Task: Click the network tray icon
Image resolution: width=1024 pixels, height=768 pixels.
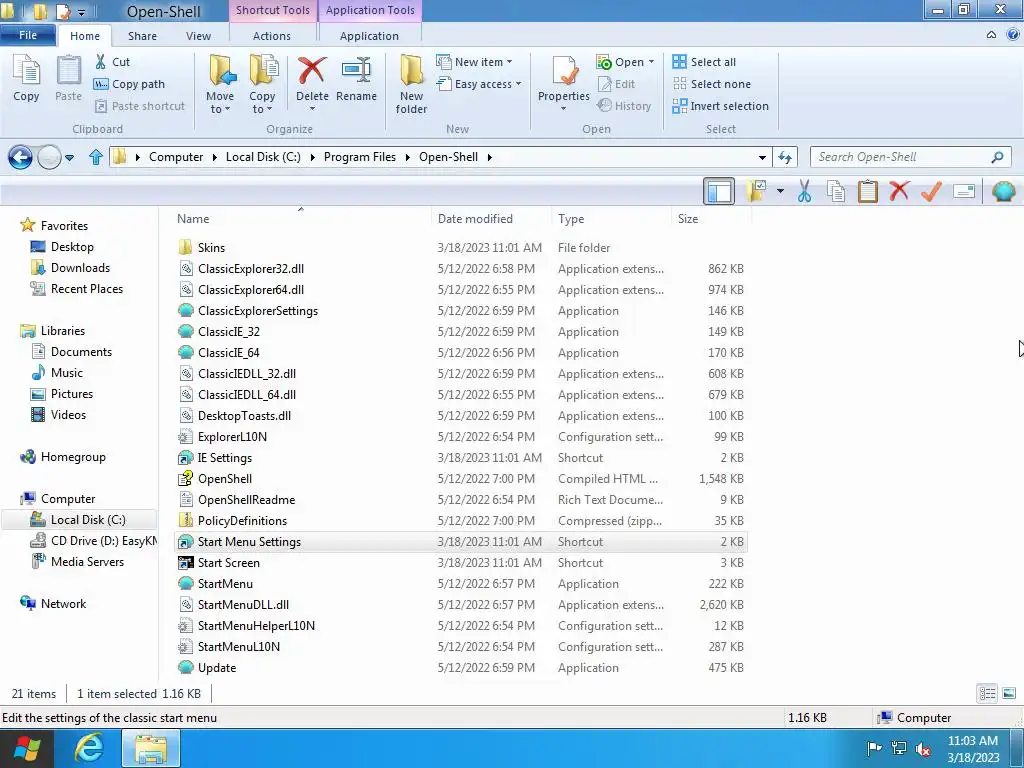Action: coord(899,749)
